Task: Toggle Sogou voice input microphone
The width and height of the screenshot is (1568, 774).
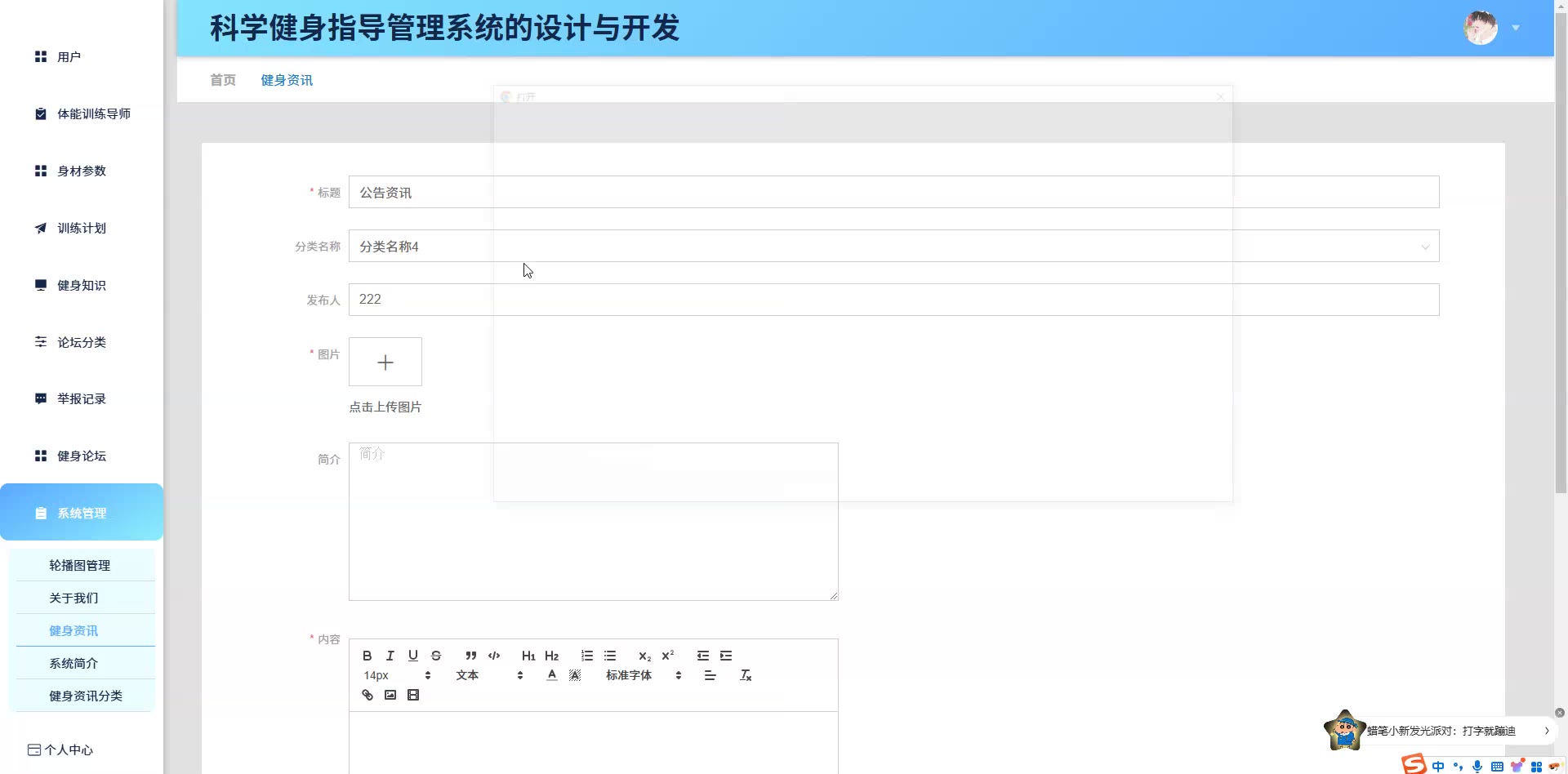Action: point(1477,767)
